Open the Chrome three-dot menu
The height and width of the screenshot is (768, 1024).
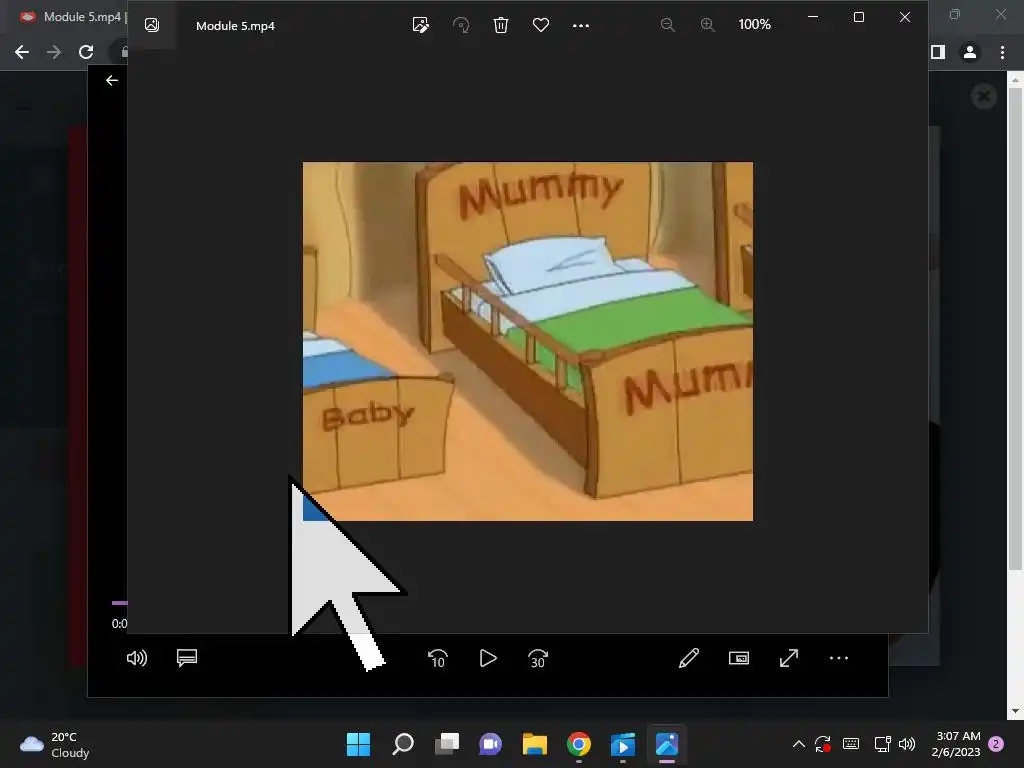(x=1002, y=52)
